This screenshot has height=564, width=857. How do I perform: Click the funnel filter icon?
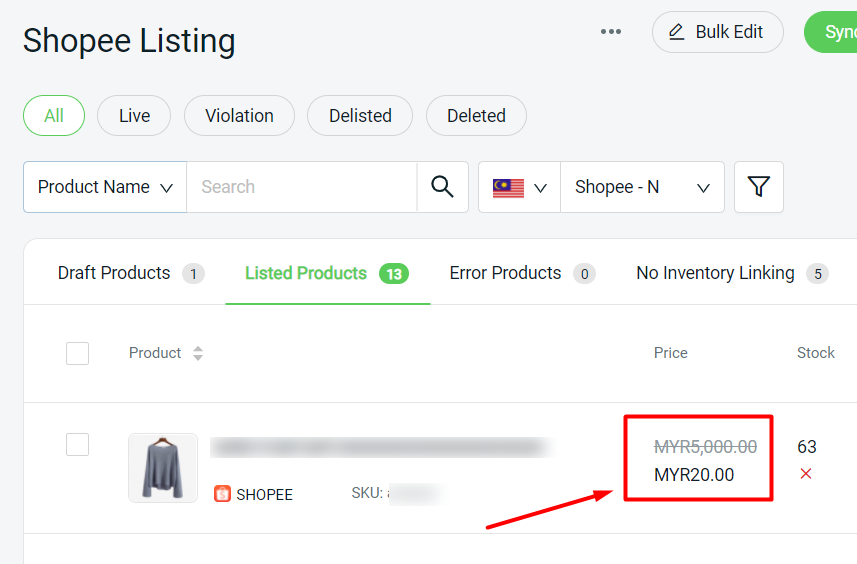(759, 187)
